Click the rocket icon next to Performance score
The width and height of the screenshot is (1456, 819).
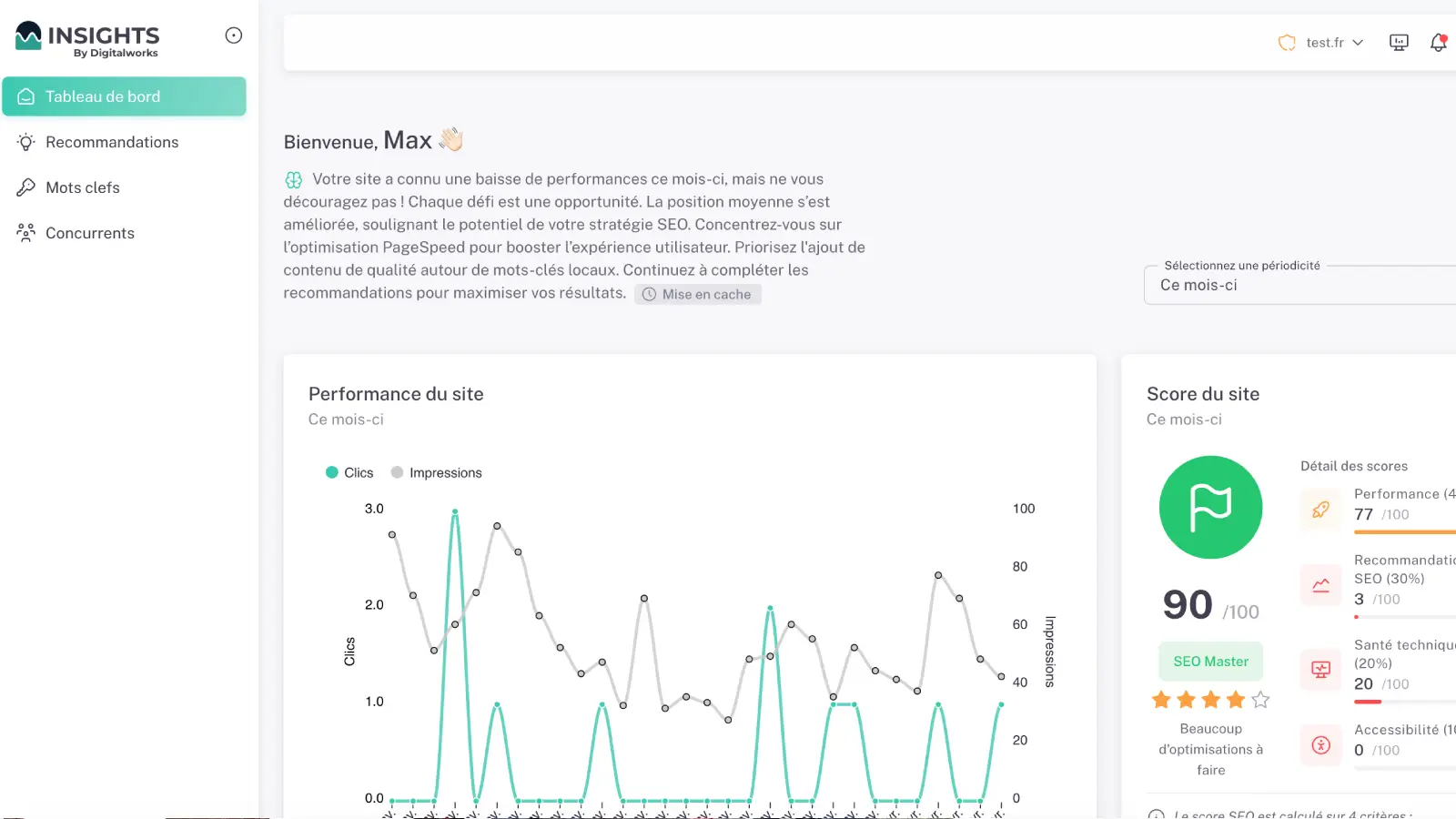[1320, 510]
